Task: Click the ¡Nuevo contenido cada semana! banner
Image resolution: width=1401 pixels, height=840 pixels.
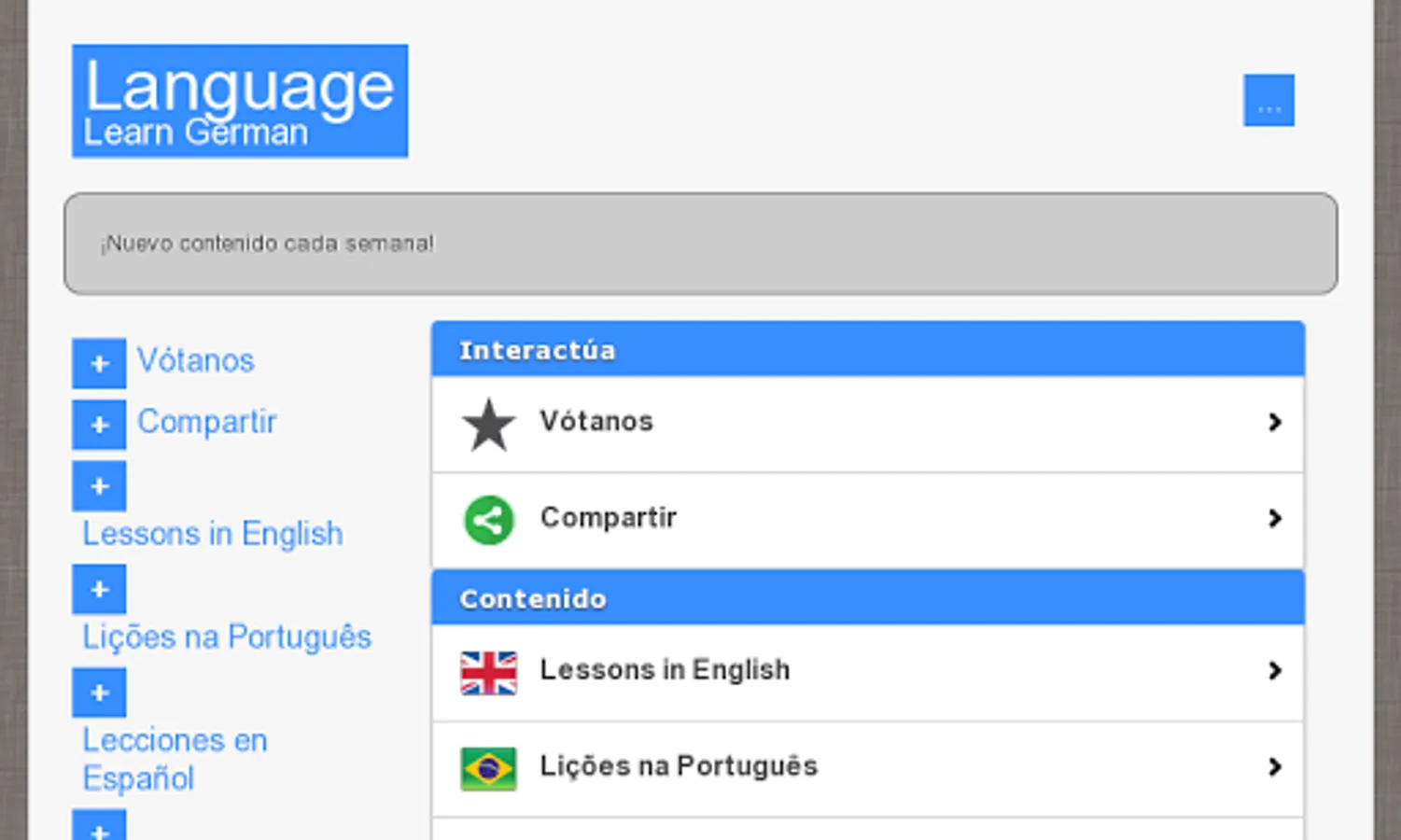Action: coord(700,244)
